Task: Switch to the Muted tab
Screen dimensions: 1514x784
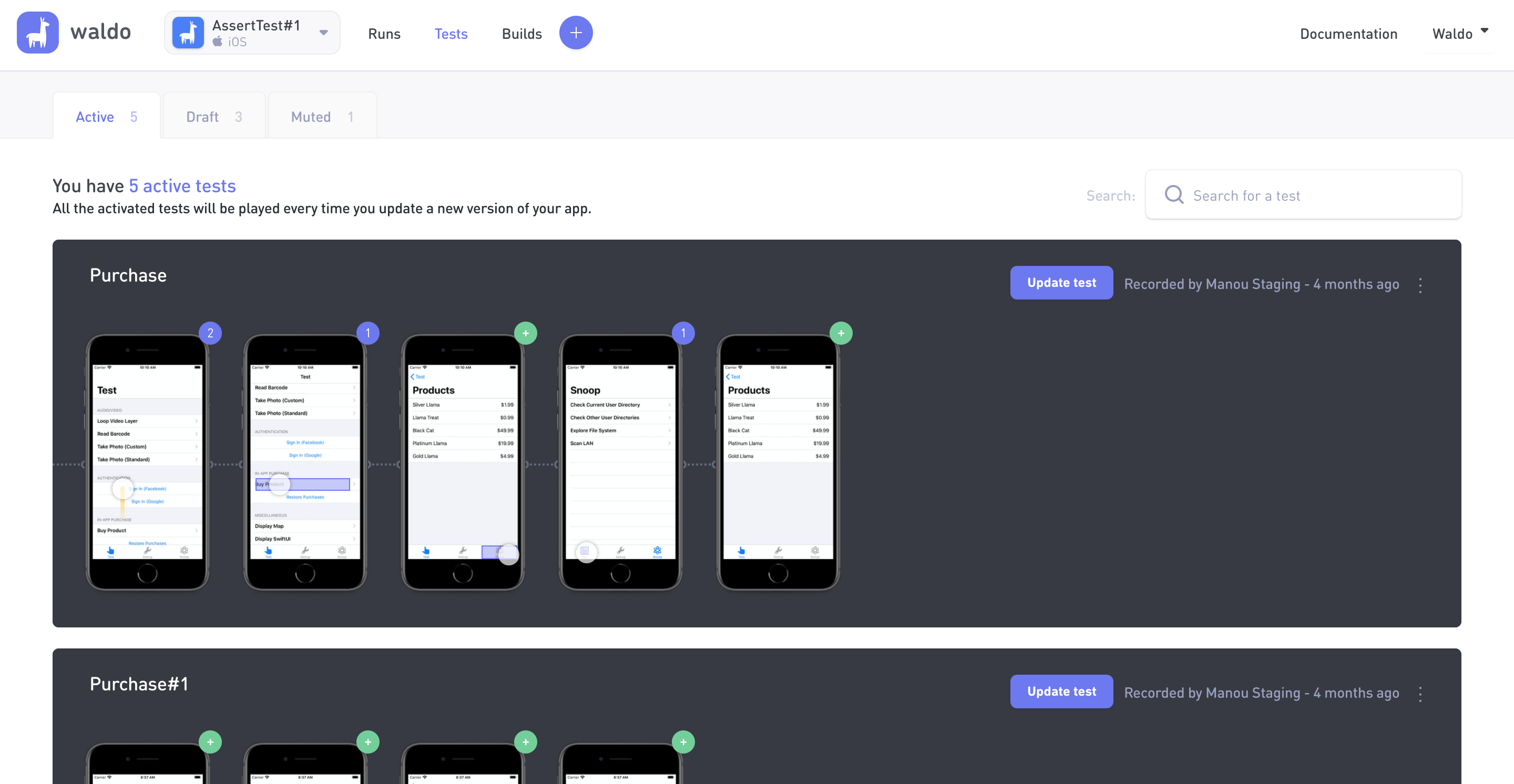Action: pos(322,116)
